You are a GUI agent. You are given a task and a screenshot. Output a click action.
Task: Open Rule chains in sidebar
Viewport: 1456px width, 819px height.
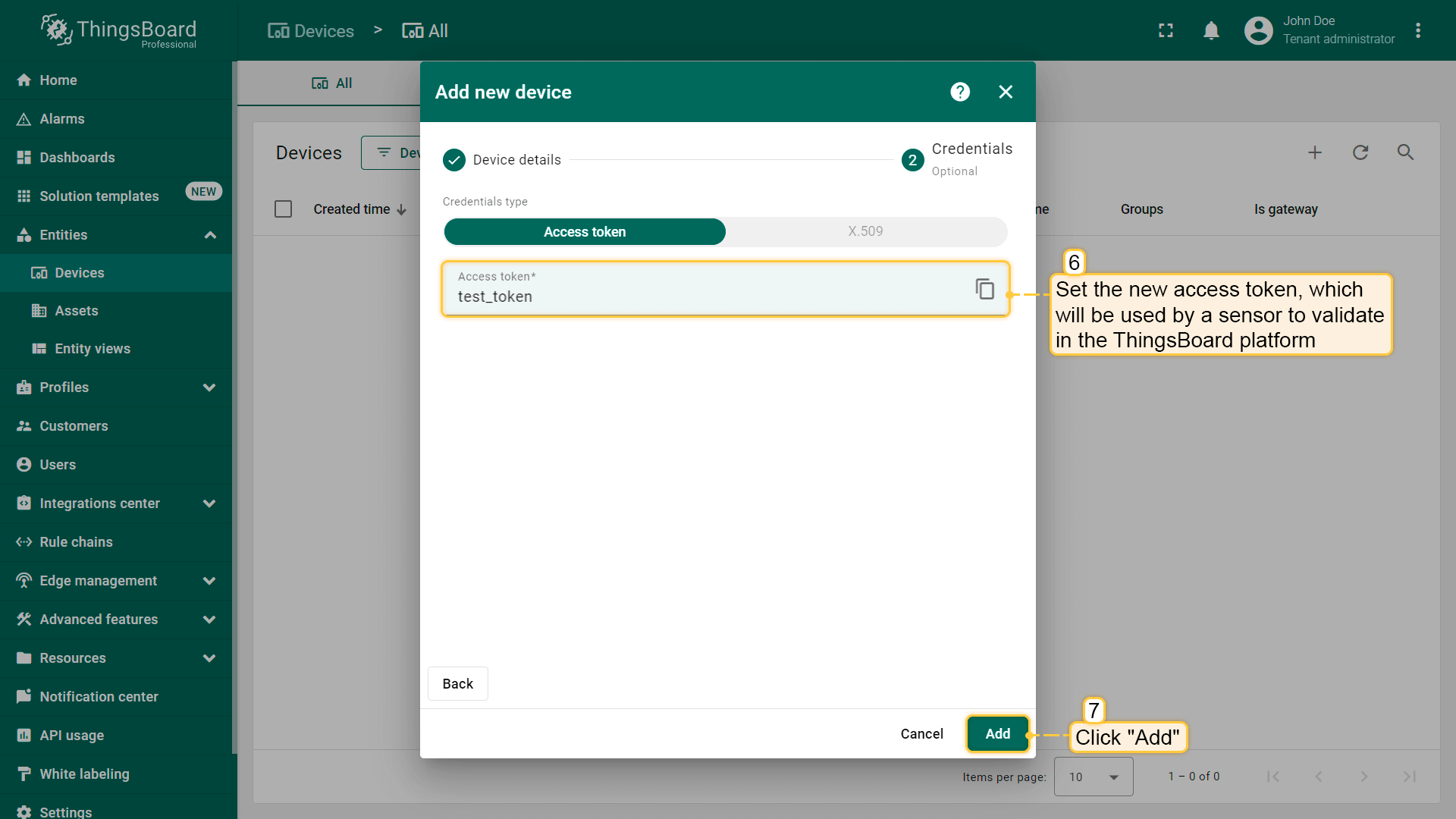pos(76,542)
